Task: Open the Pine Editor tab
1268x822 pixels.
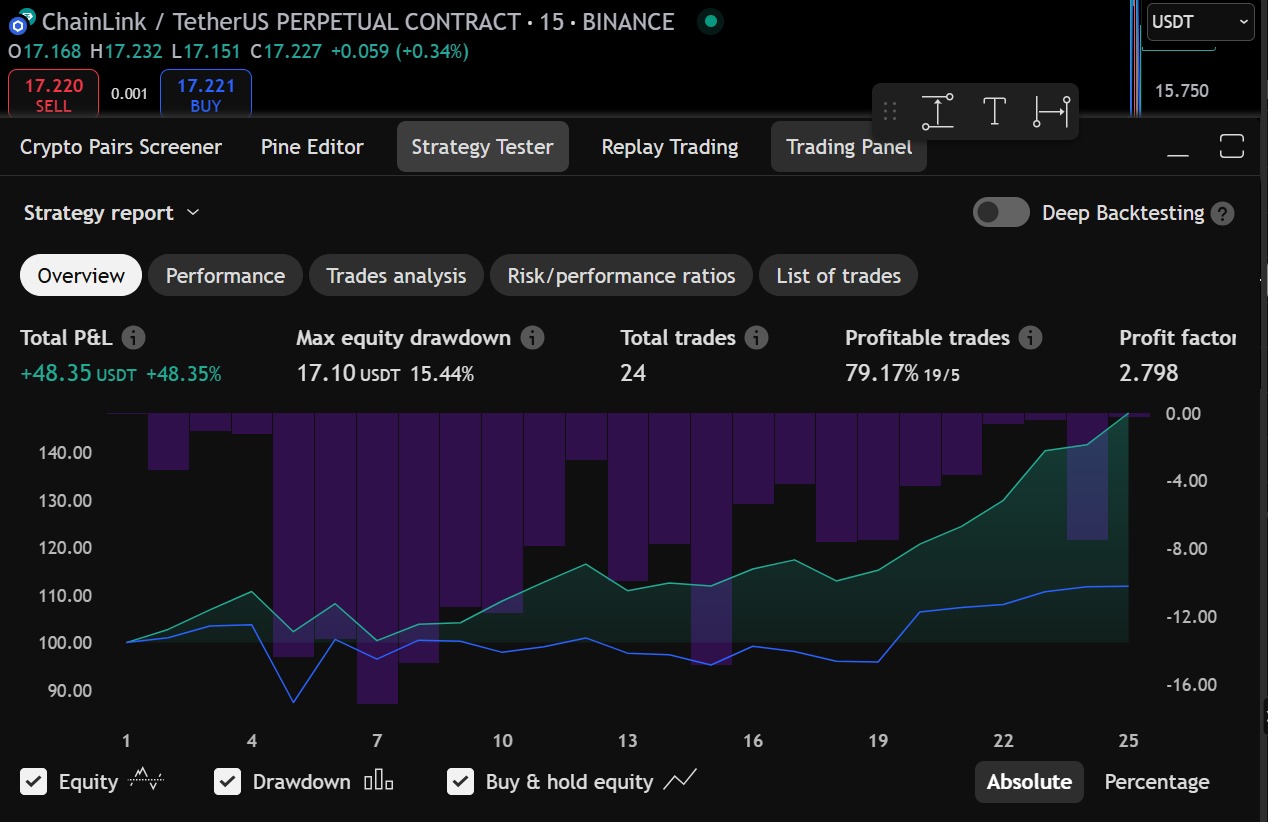Action: click(312, 147)
